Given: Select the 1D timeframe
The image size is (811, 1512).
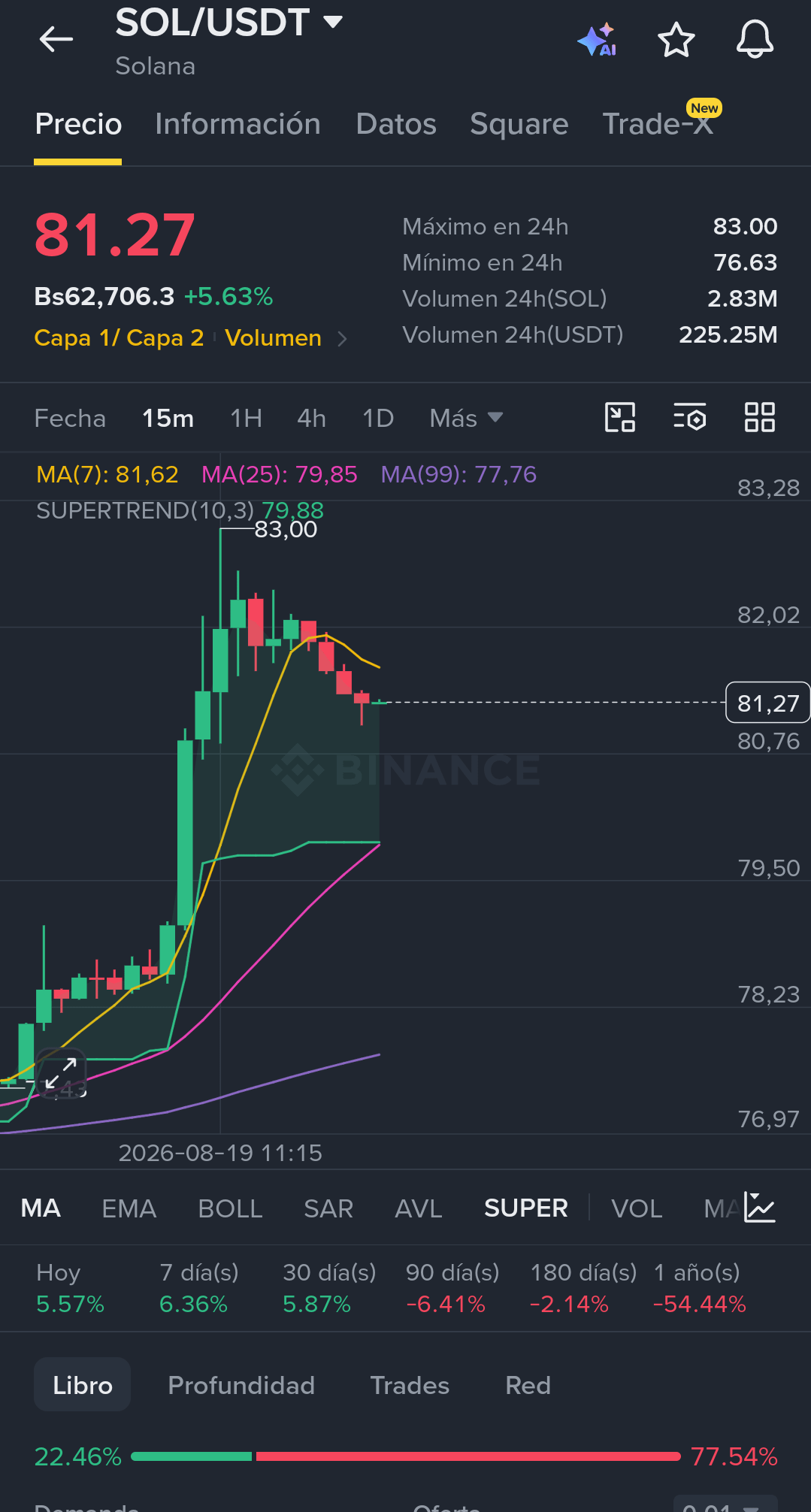Looking at the screenshot, I should coord(378,418).
